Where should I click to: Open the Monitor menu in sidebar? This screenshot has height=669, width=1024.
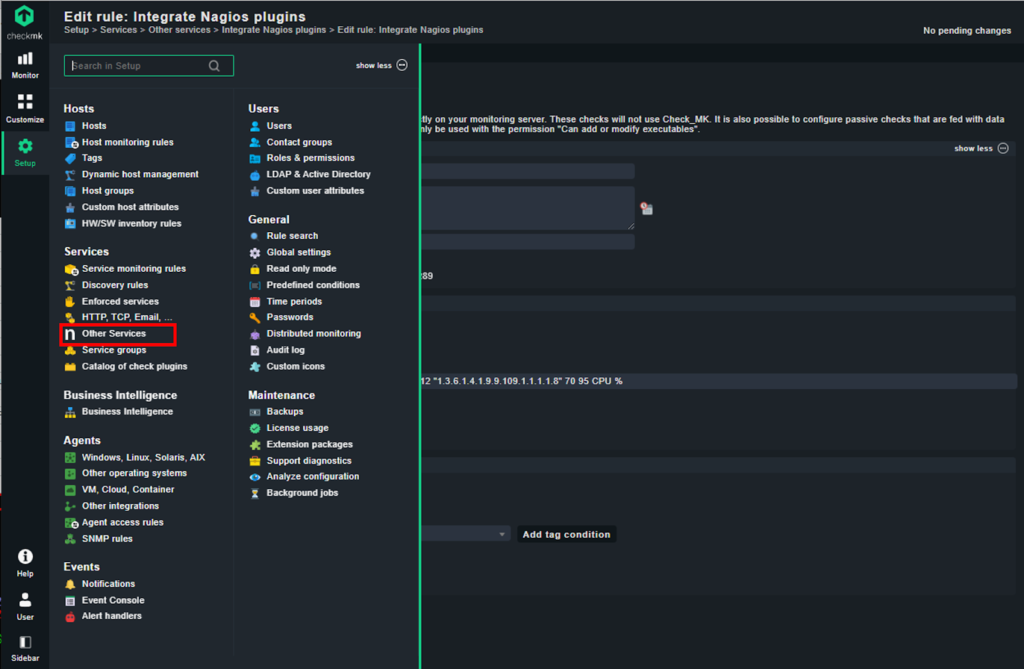[25, 65]
